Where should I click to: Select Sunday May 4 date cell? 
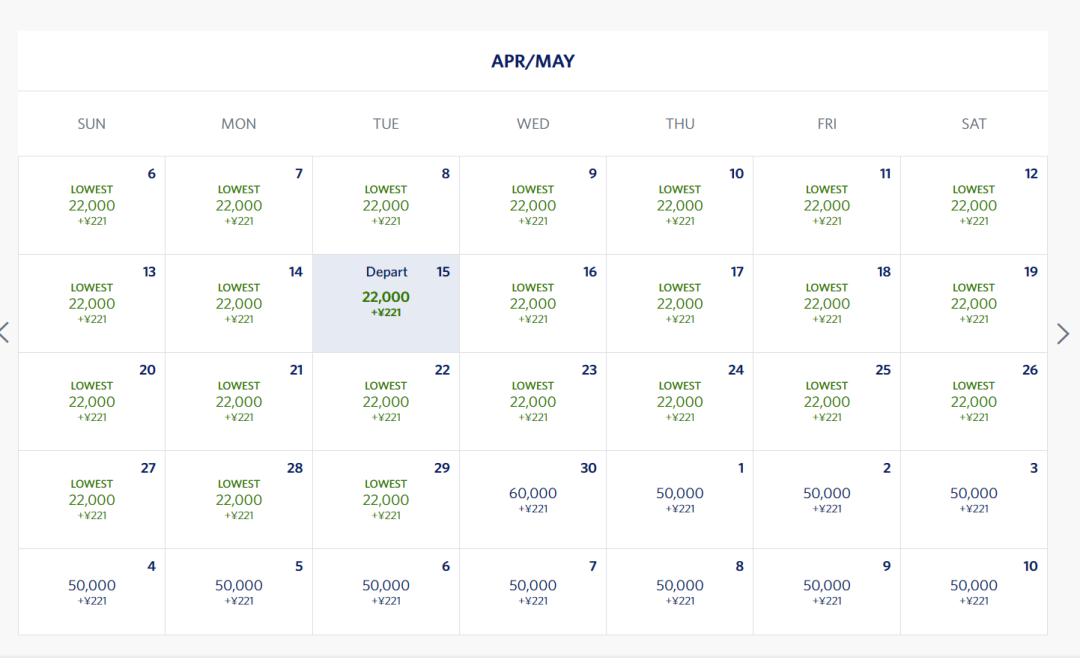point(92,592)
